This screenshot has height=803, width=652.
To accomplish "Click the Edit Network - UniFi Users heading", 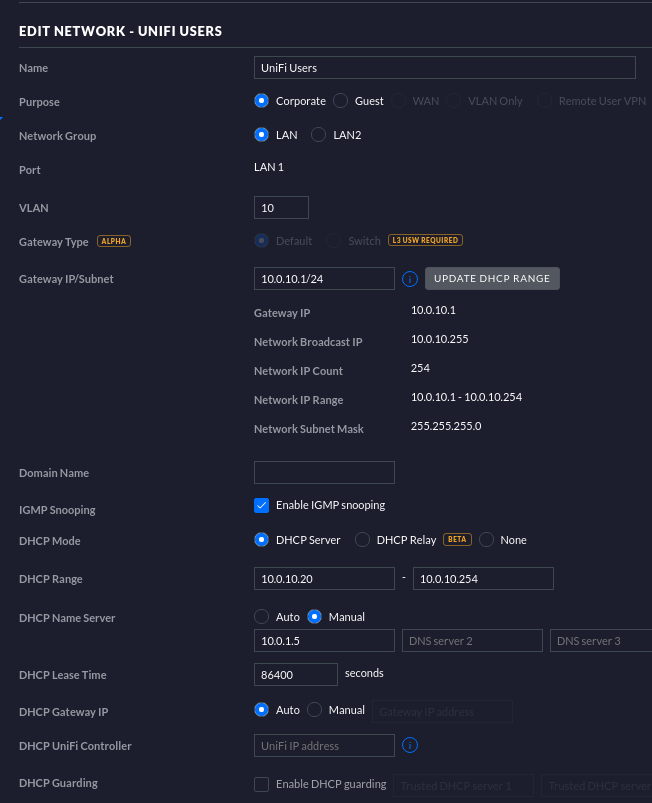I will coord(120,31).
